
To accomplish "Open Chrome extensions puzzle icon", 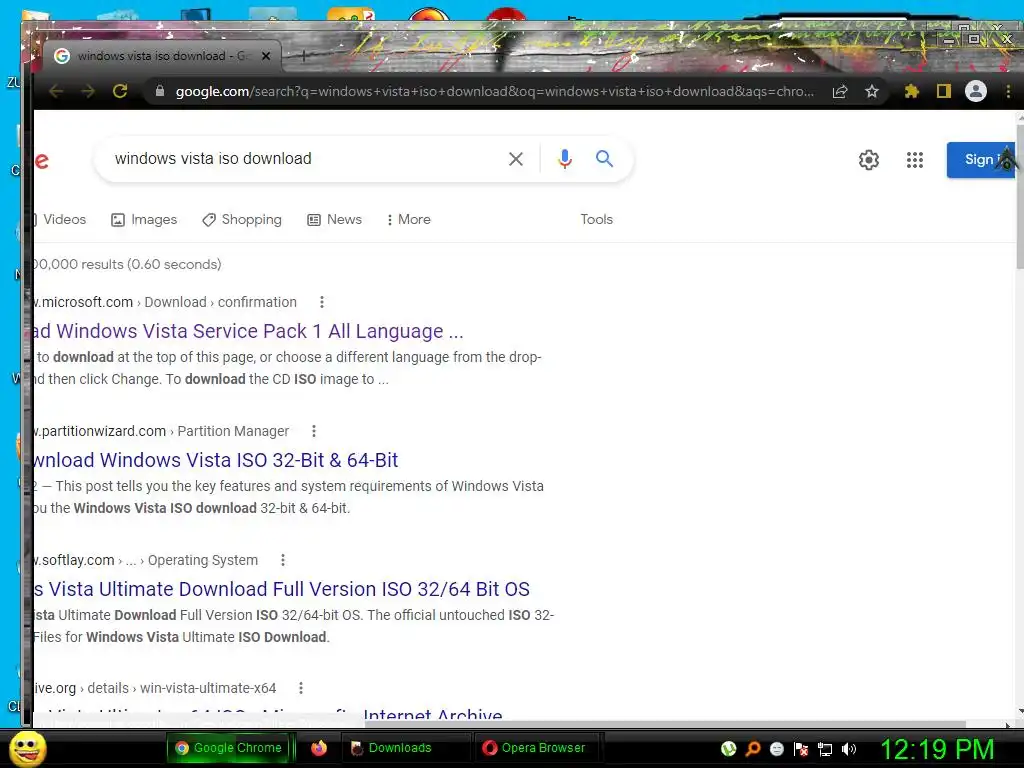I will coord(912,91).
